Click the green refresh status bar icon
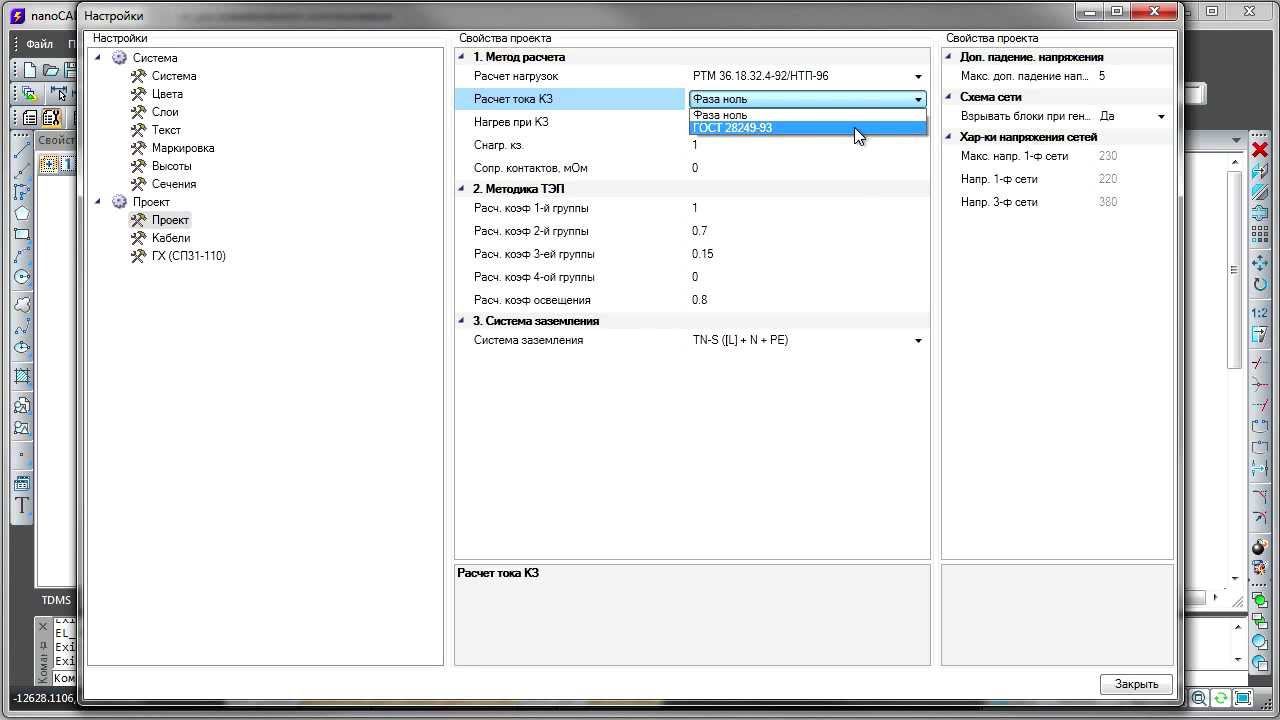This screenshot has width=1280, height=720. click(x=1221, y=698)
